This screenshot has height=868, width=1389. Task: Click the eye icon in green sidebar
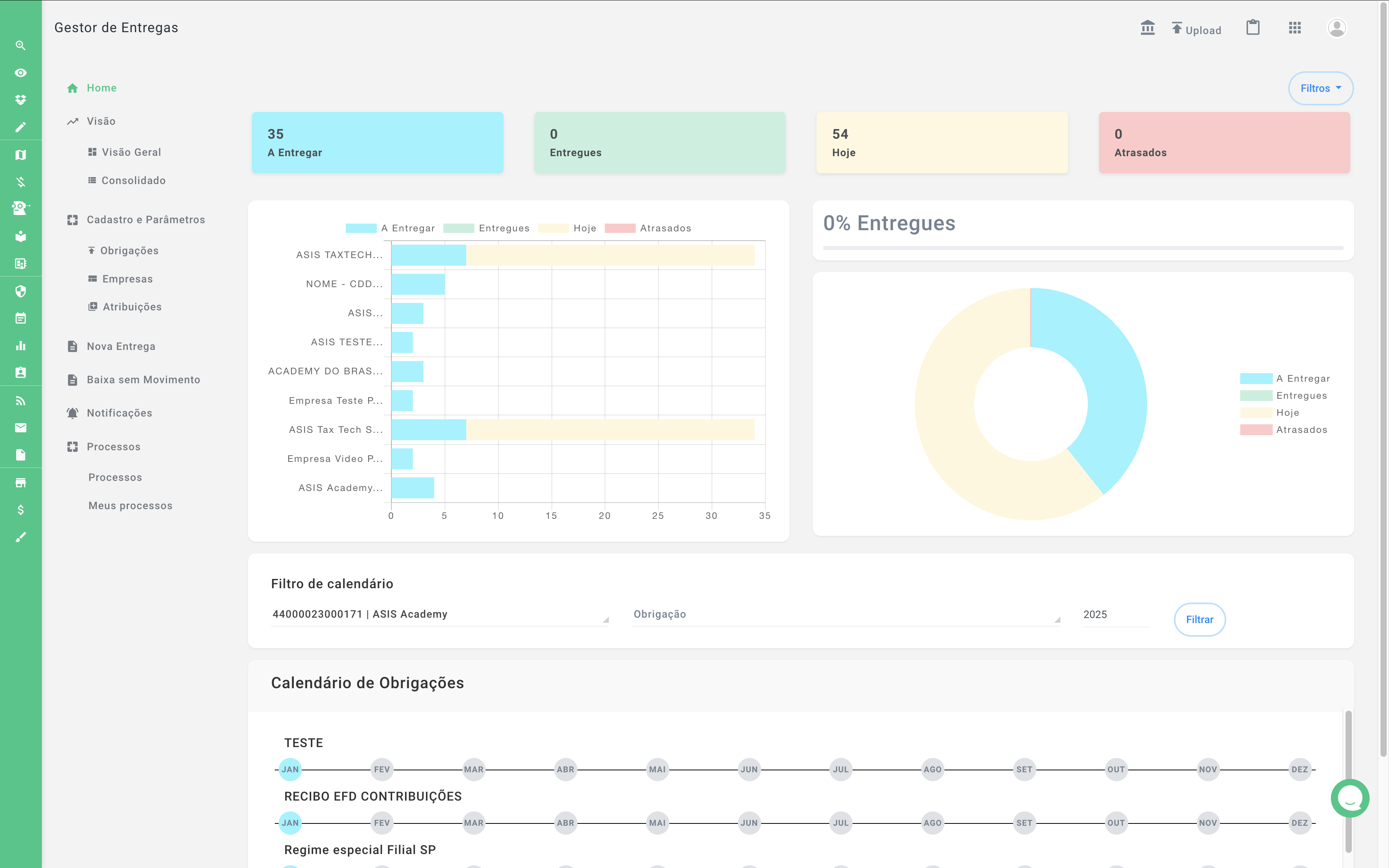21,73
